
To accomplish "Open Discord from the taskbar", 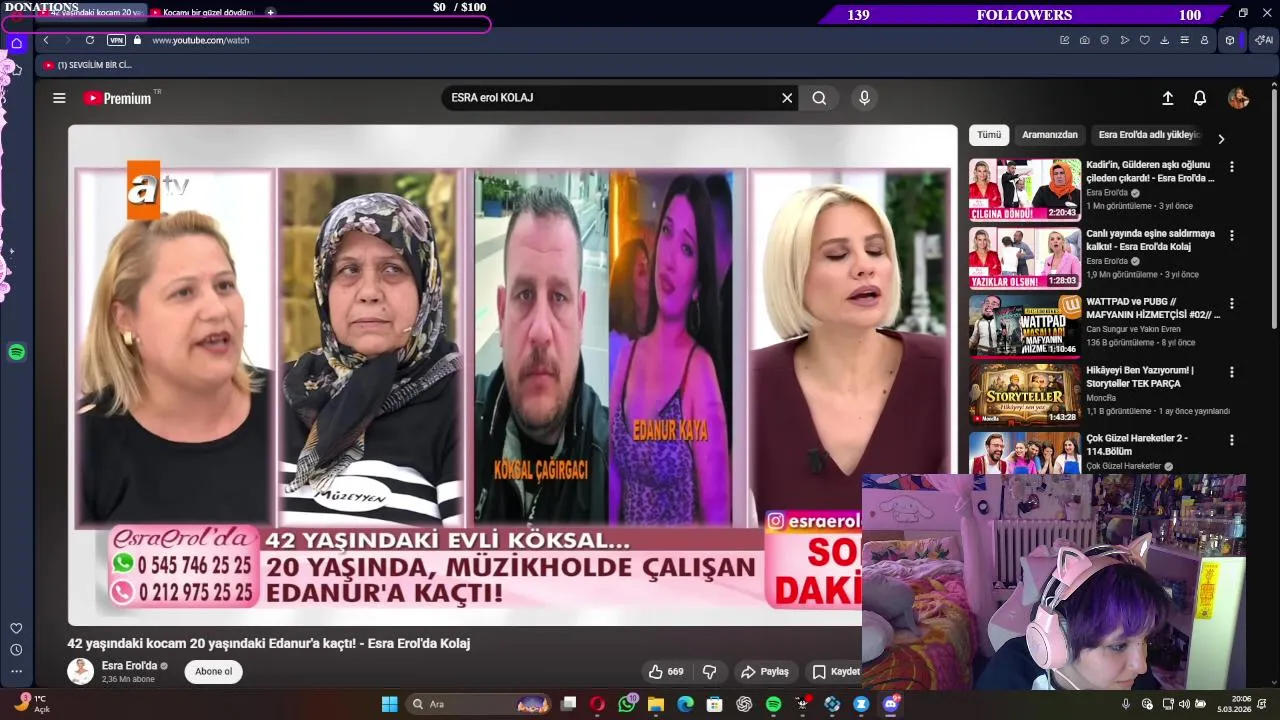I will [x=890, y=704].
